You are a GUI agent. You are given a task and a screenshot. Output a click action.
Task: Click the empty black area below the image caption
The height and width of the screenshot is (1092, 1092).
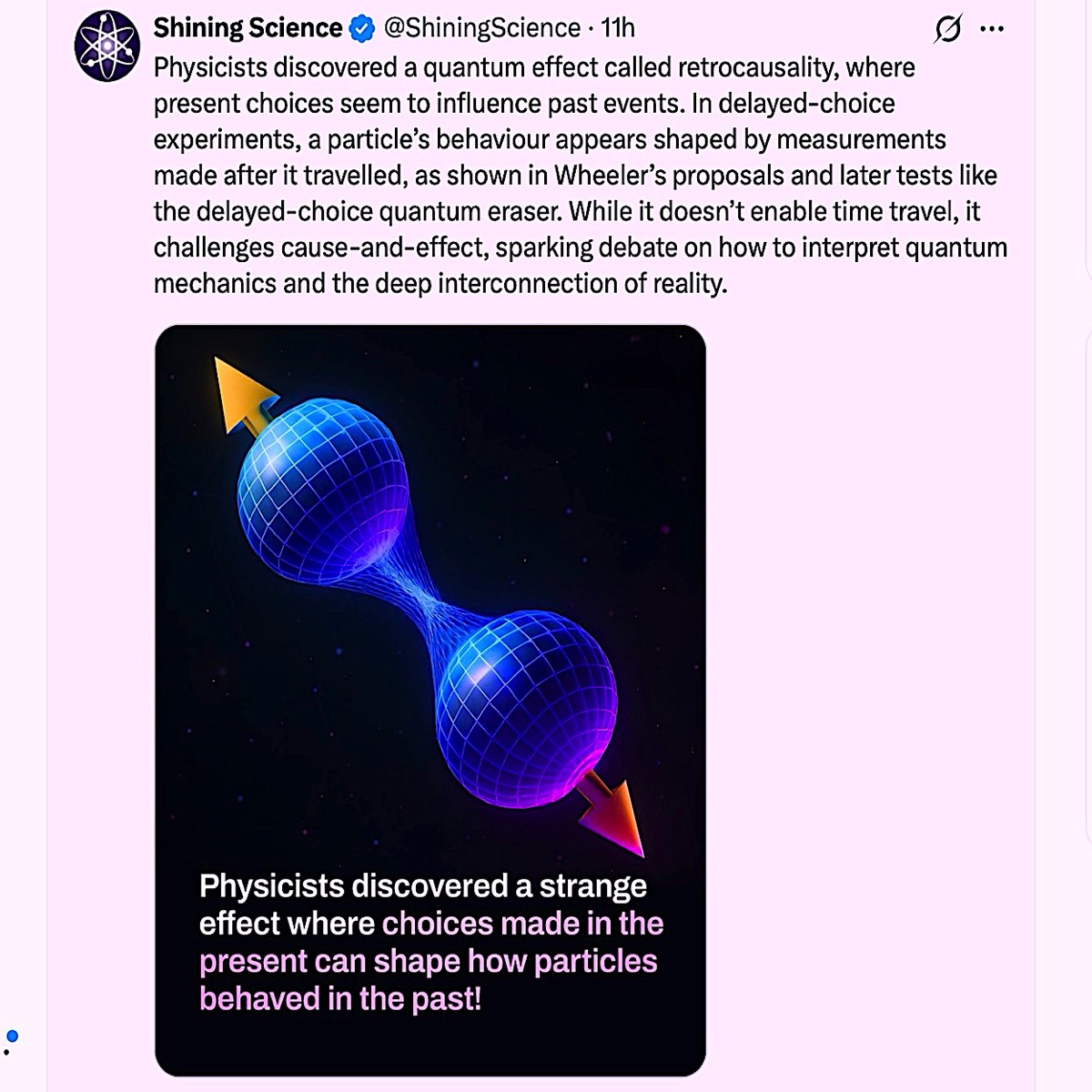430,1046
